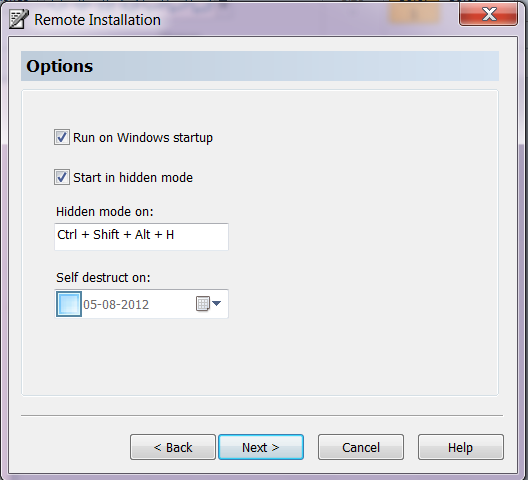Click the 'Self destruct on:' label
Screen dimensions: 528x480
[103, 278]
